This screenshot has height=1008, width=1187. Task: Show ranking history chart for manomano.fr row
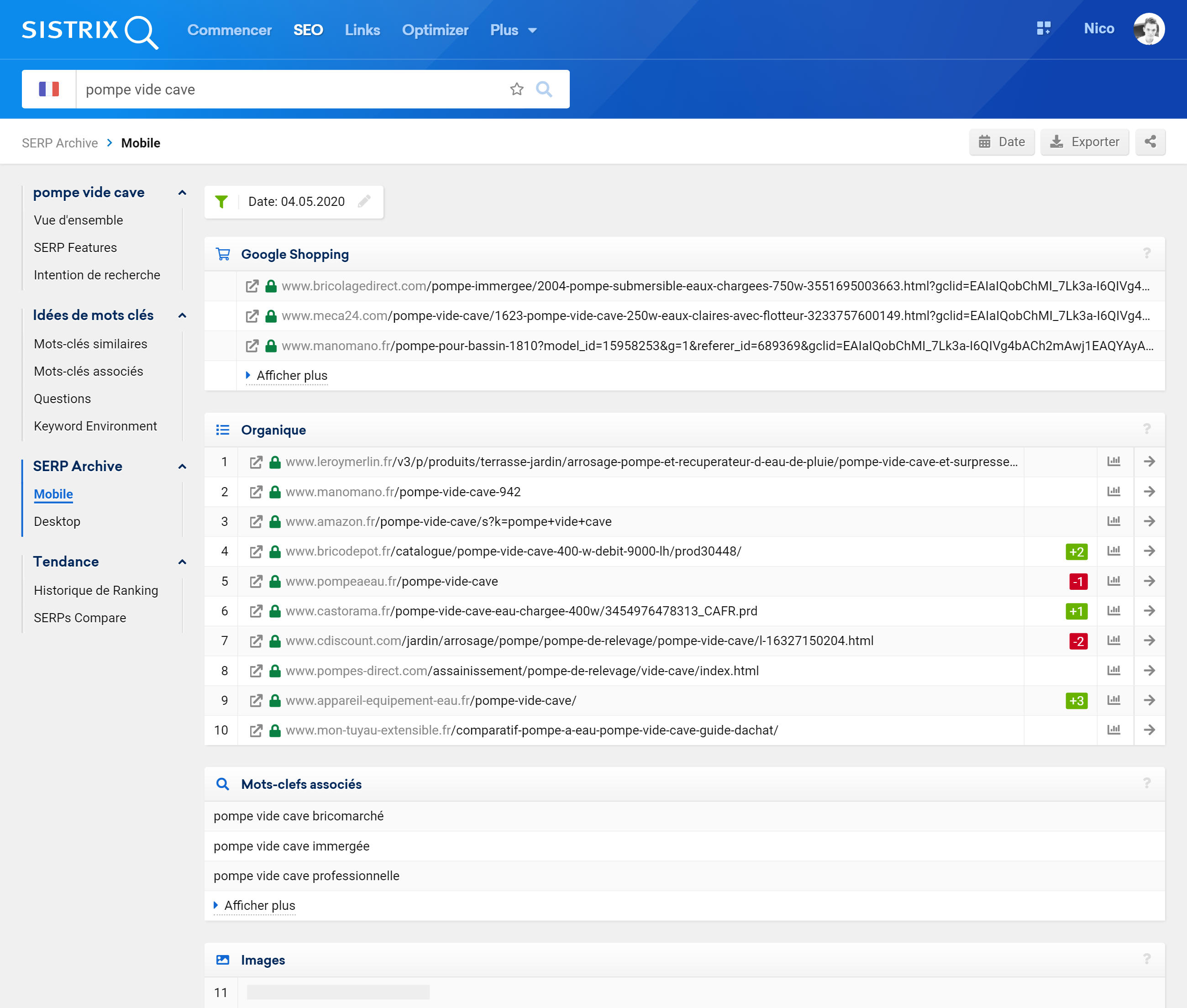click(1114, 491)
